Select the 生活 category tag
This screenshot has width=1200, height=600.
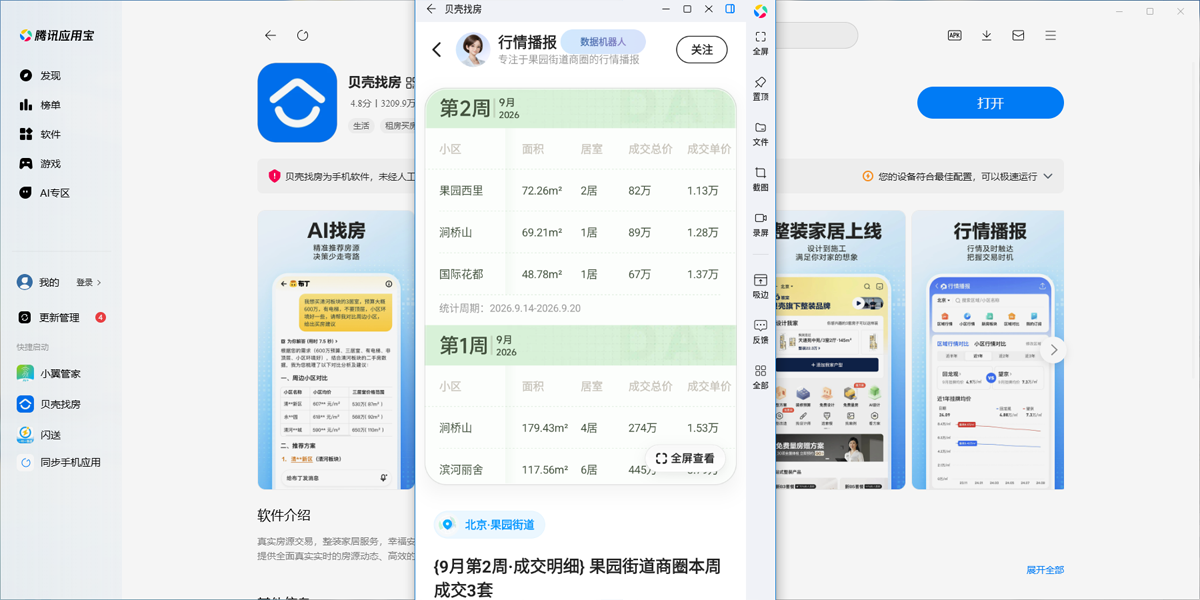[361, 126]
